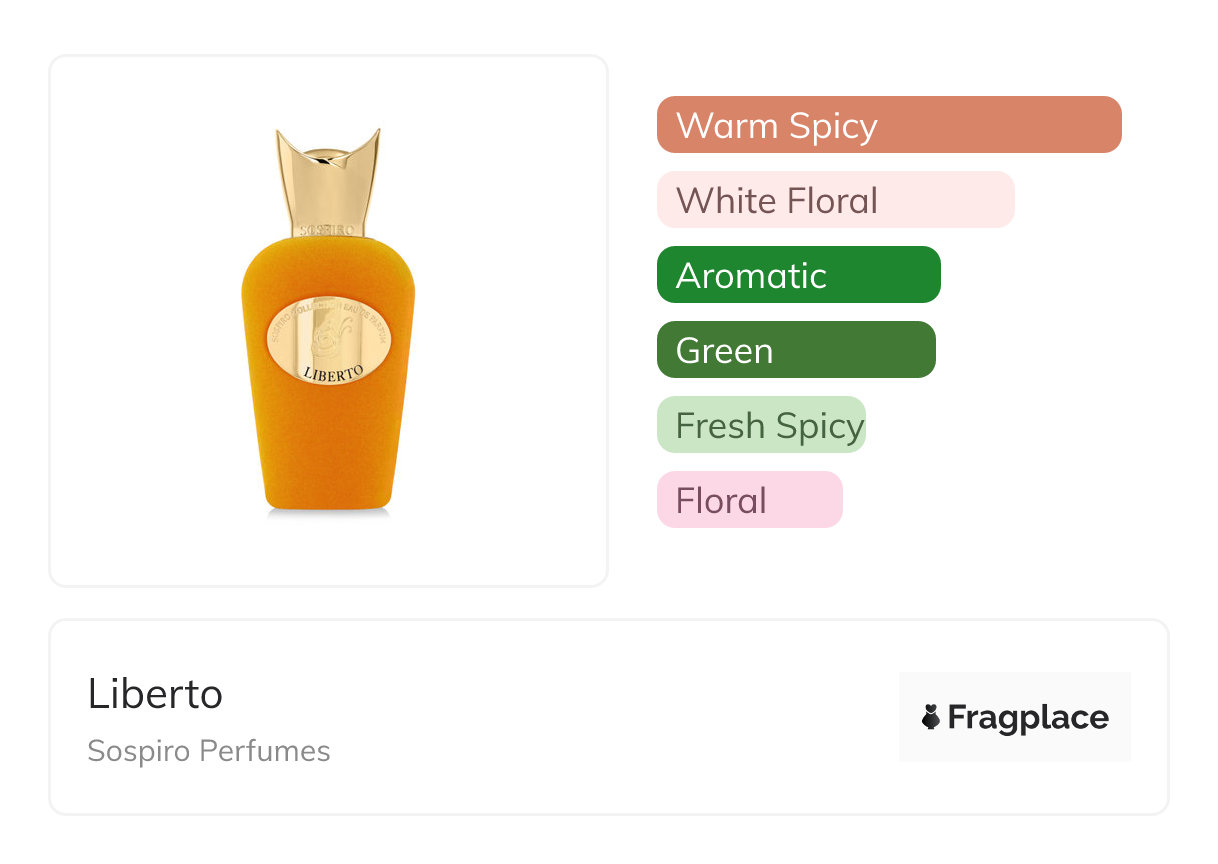
Task: Click the Fragplace wordmark text
Action: (1028, 718)
